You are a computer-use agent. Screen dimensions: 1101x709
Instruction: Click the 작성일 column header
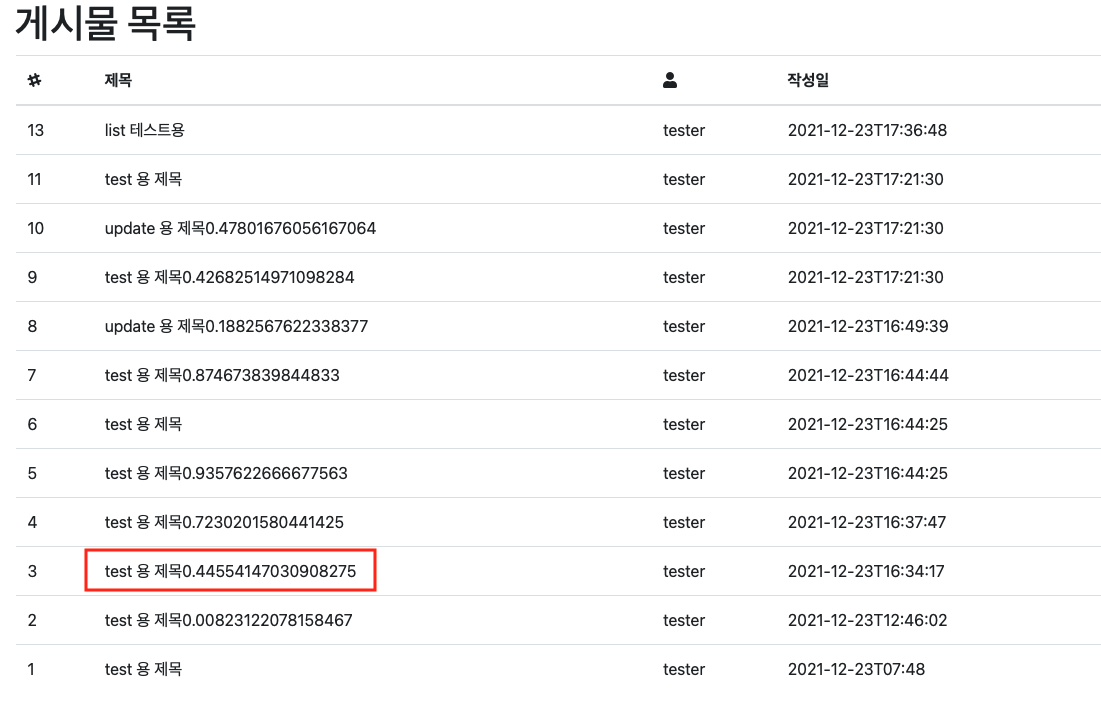[807, 80]
